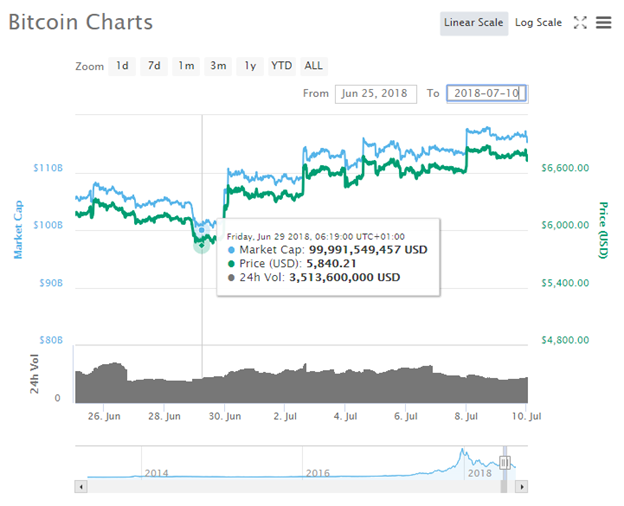624x506 pixels.
Task: Select the 1m zoom range
Action: point(186,66)
